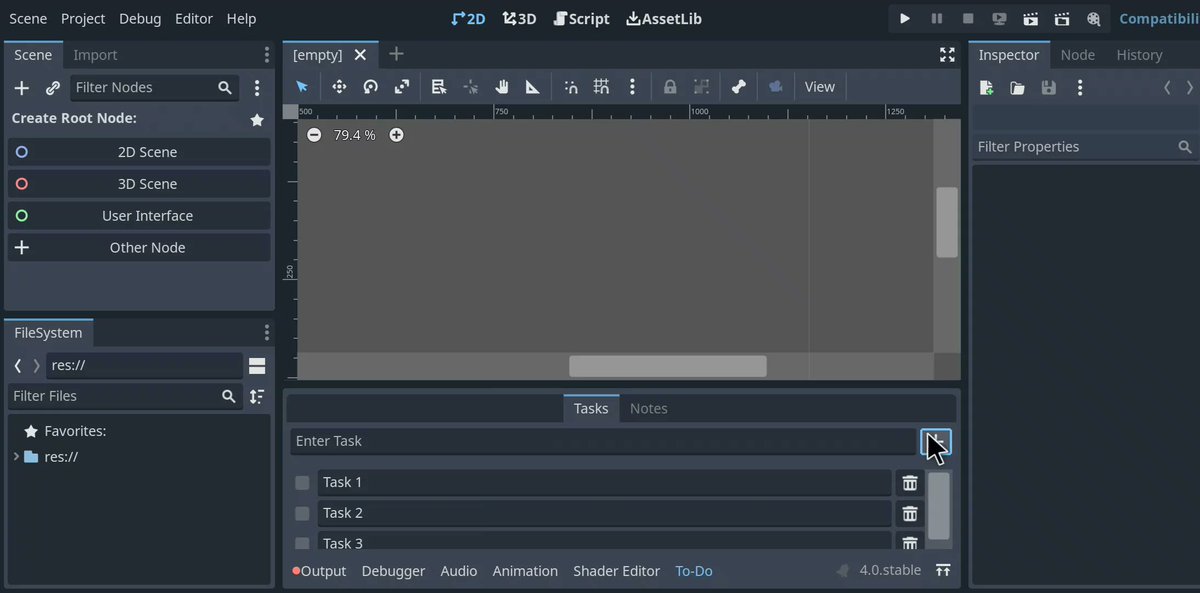
Task: Toggle smart snapping on
Action: [x=571, y=86]
